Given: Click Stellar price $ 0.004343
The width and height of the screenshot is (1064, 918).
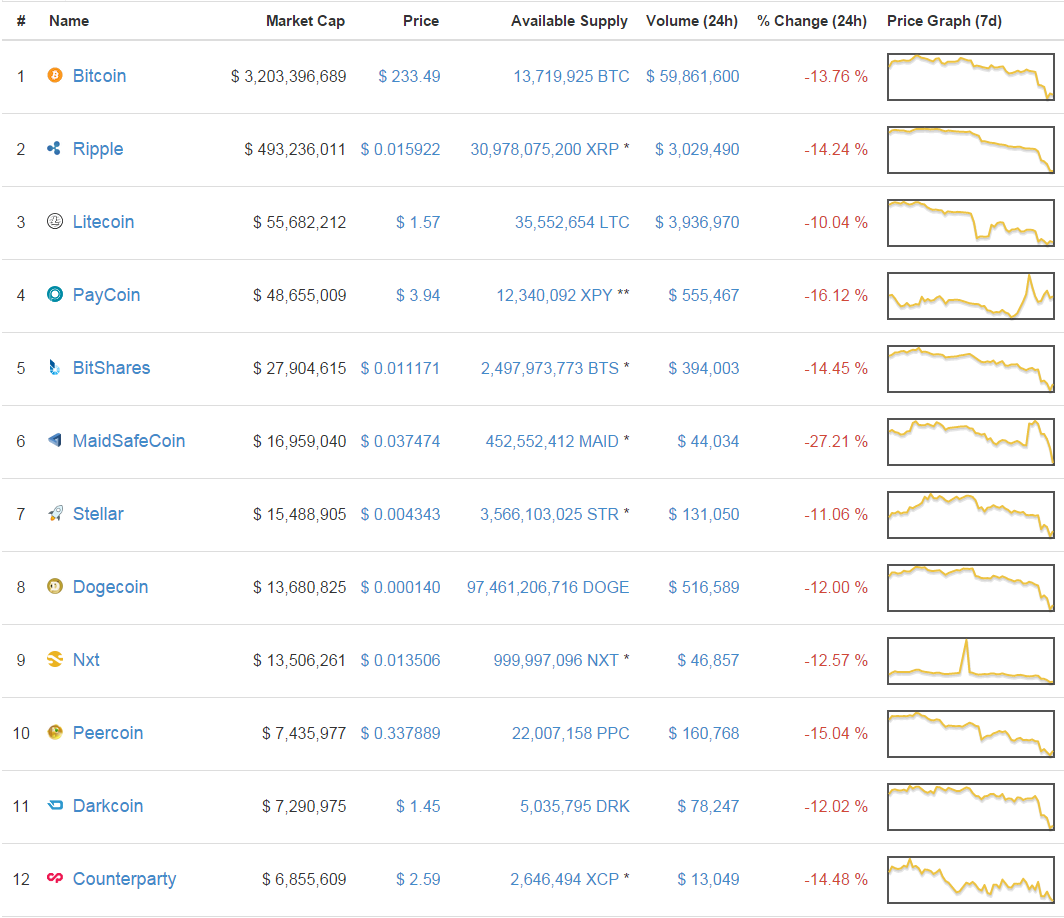Looking at the screenshot, I should coord(400,514).
